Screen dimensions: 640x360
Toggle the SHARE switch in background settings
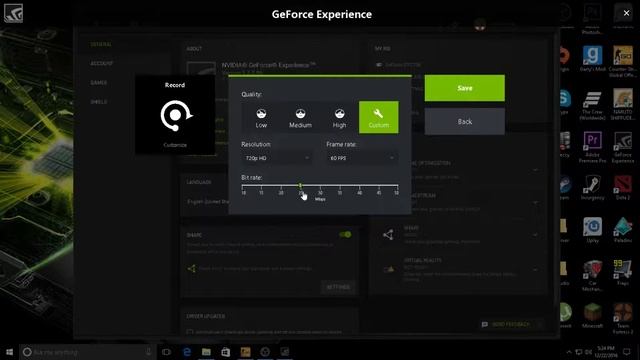(345, 234)
